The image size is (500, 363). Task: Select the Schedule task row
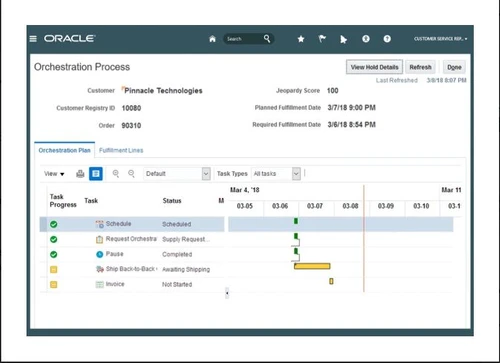point(132,224)
